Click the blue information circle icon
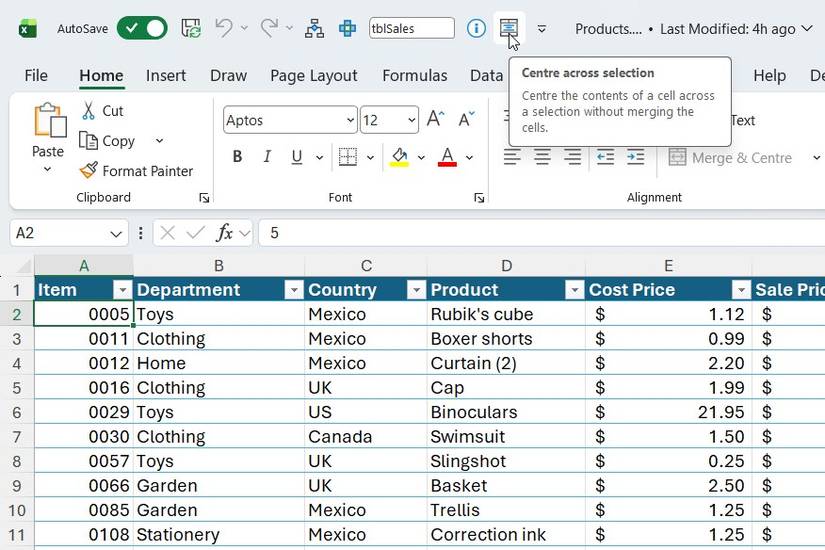This screenshot has width=825, height=550. tap(476, 28)
